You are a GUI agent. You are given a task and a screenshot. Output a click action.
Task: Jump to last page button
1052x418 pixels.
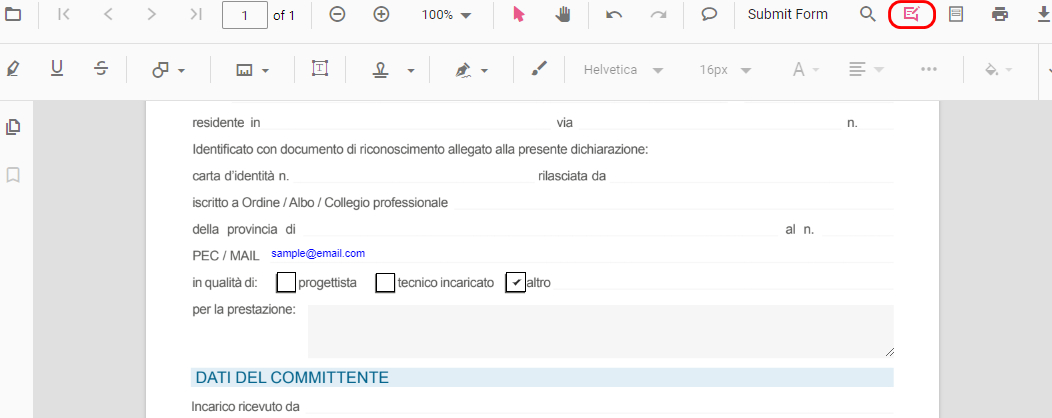click(196, 14)
